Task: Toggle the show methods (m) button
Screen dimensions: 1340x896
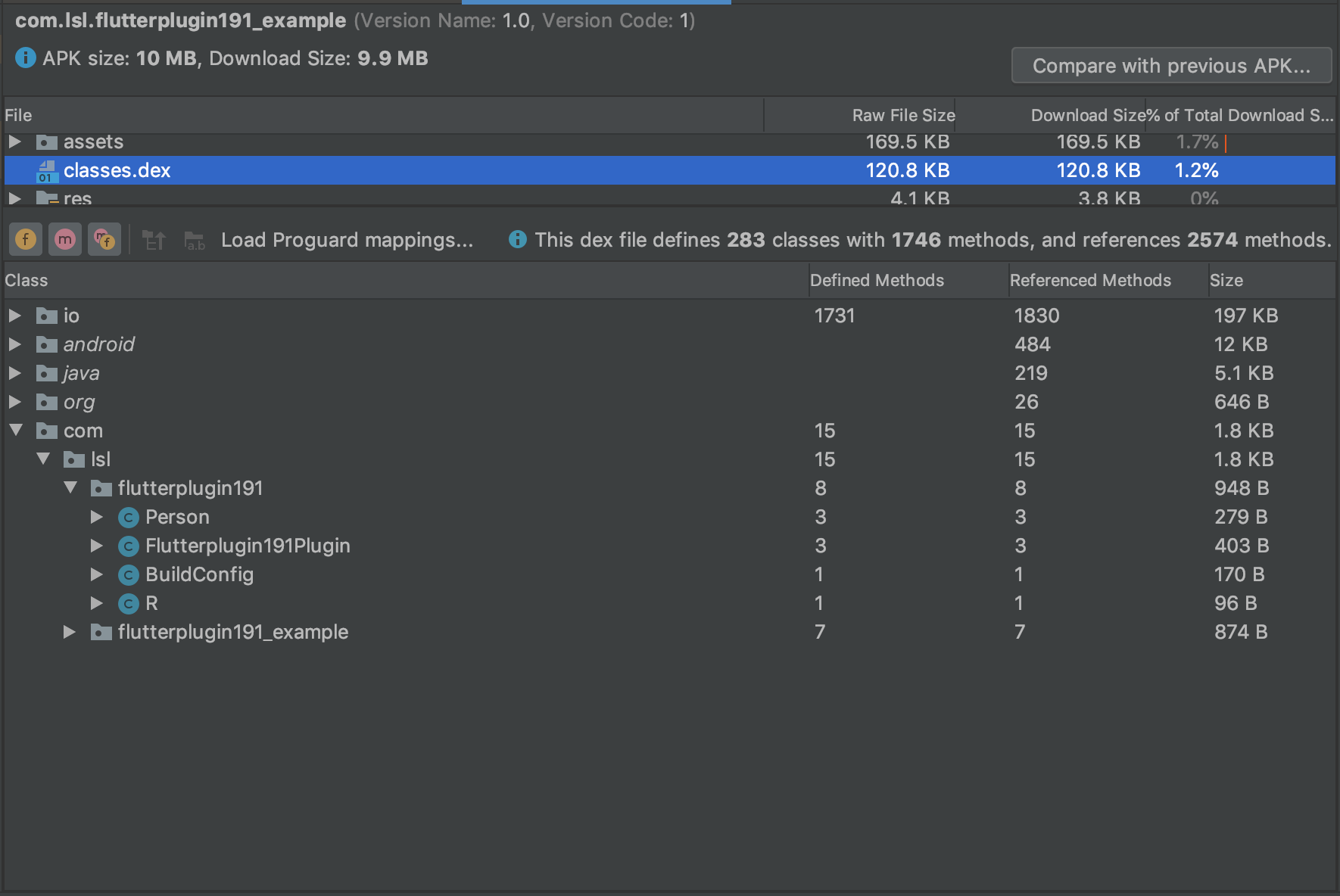Action: [65, 240]
